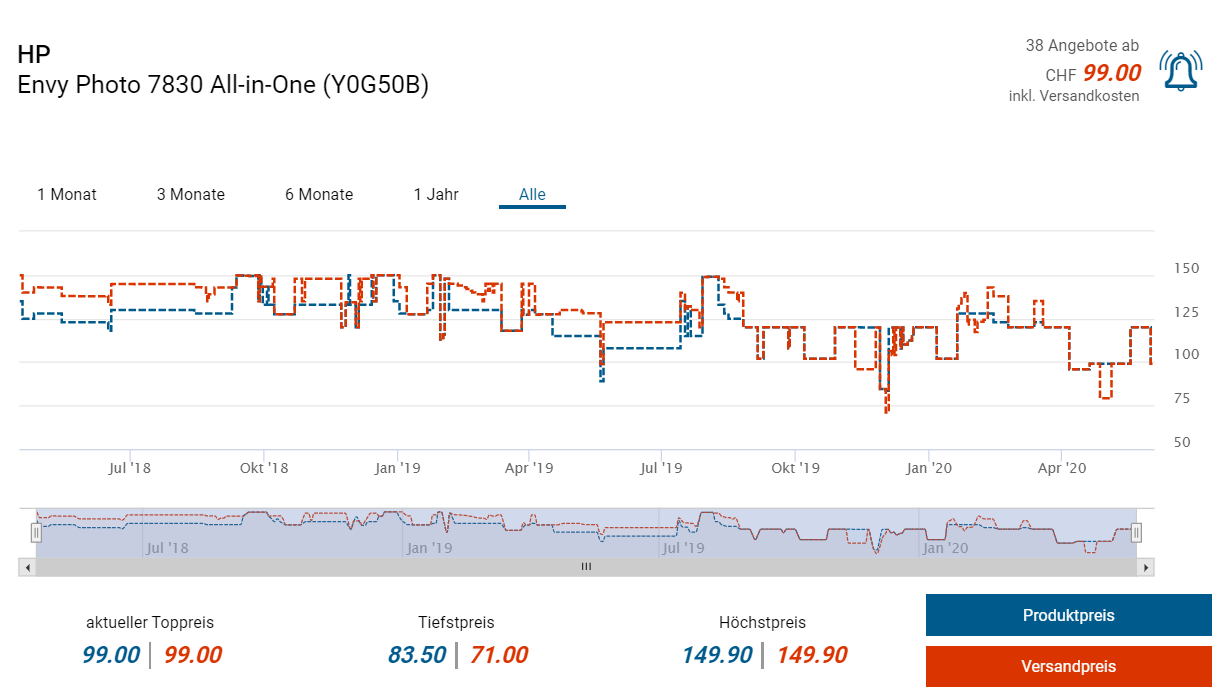Viewport: 1219px width, 698px height.
Task: Click the horizontal scrollbar grip under the navigator
Action: pos(586,567)
